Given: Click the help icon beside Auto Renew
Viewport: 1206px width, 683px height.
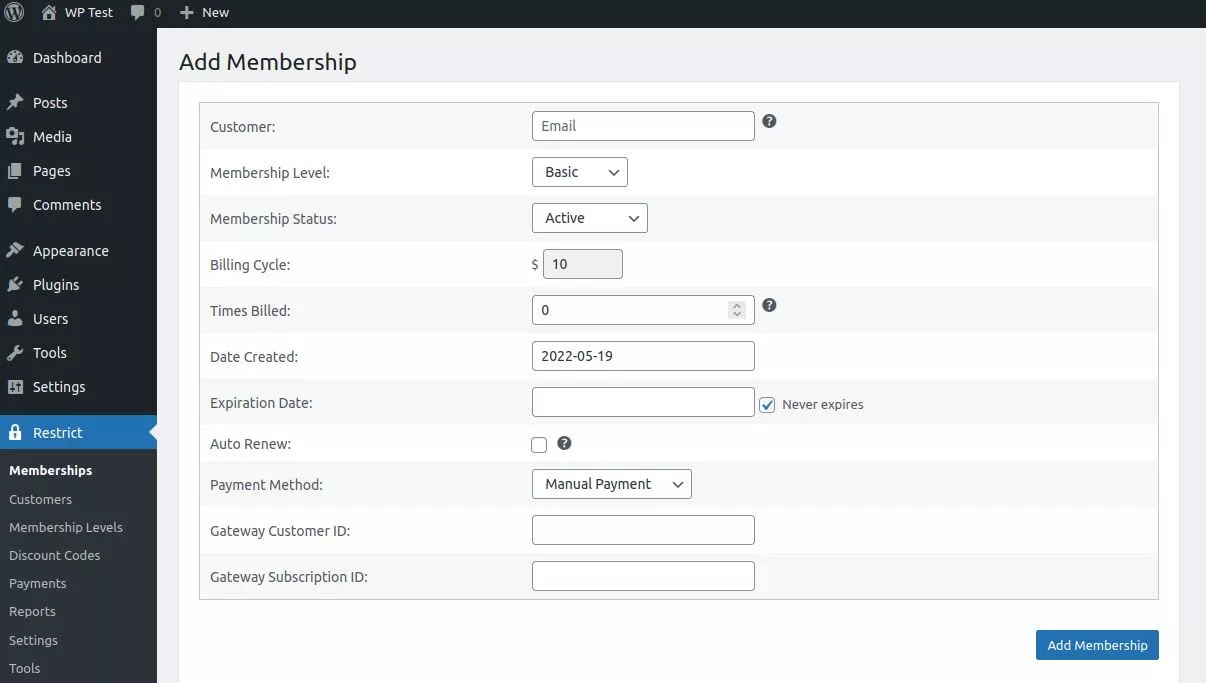Looking at the screenshot, I should click(x=564, y=443).
